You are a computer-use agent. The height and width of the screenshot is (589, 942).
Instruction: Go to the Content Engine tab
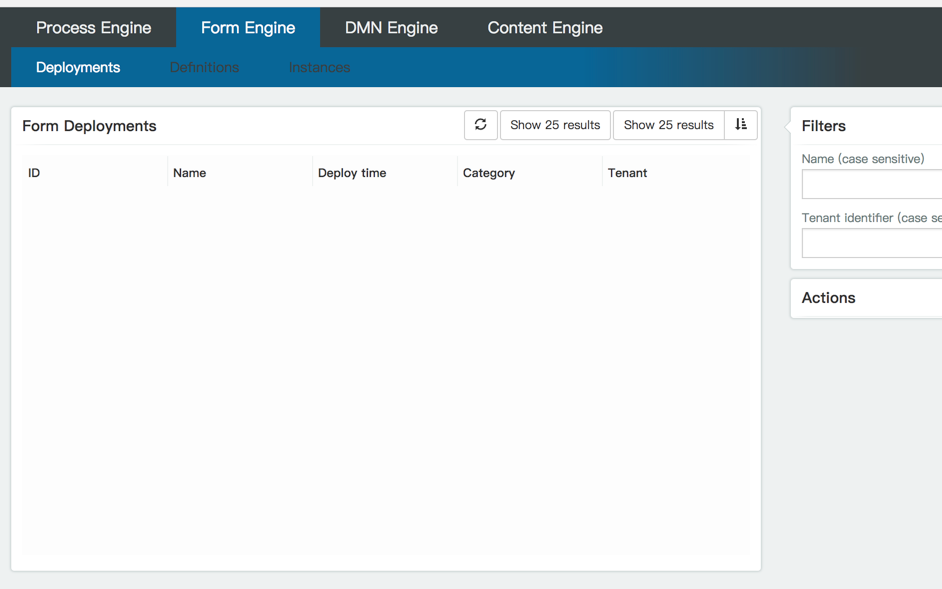point(545,28)
